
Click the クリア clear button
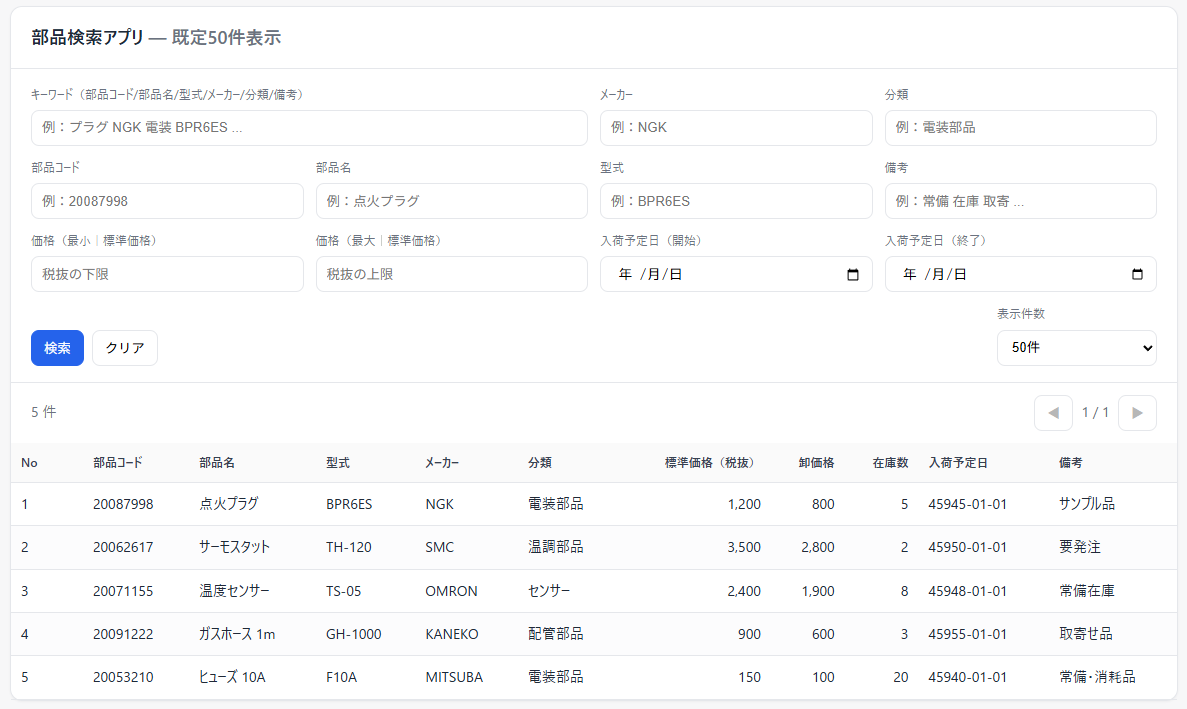(x=124, y=348)
